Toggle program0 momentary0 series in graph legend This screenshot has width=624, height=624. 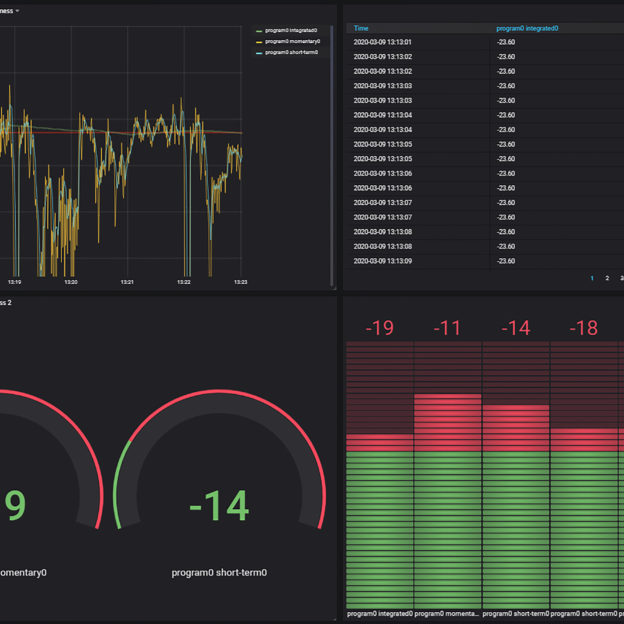(x=292, y=41)
